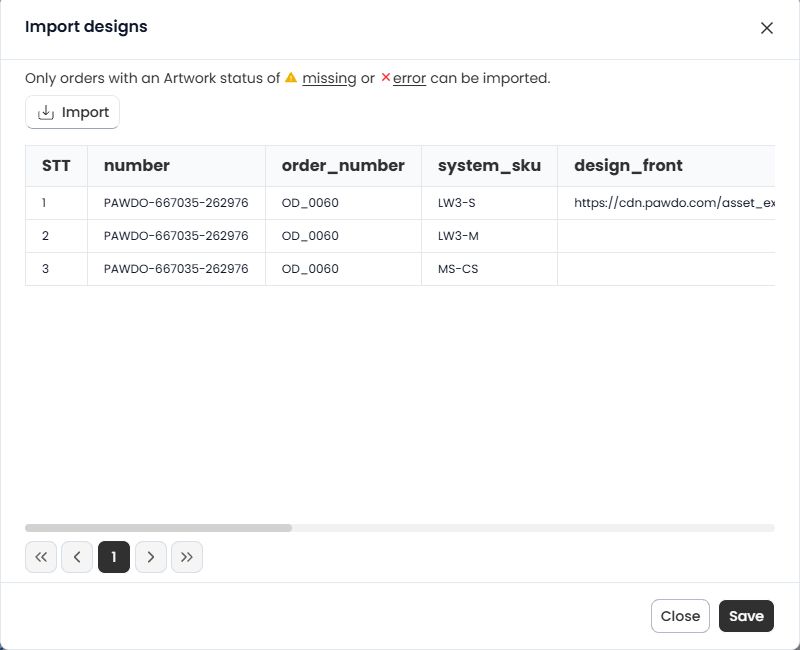Click the underlined 'missing' status link
The width and height of the screenshot is (800, 650).
pos(329,78)
